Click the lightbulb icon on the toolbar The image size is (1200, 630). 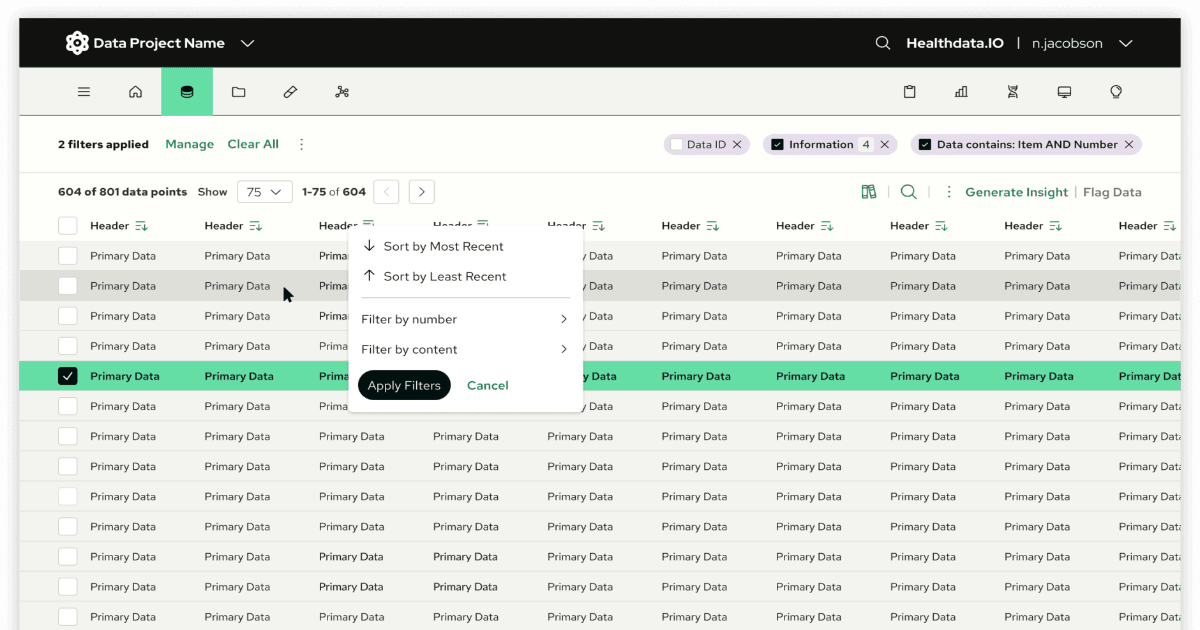(x=1116, y=91)
